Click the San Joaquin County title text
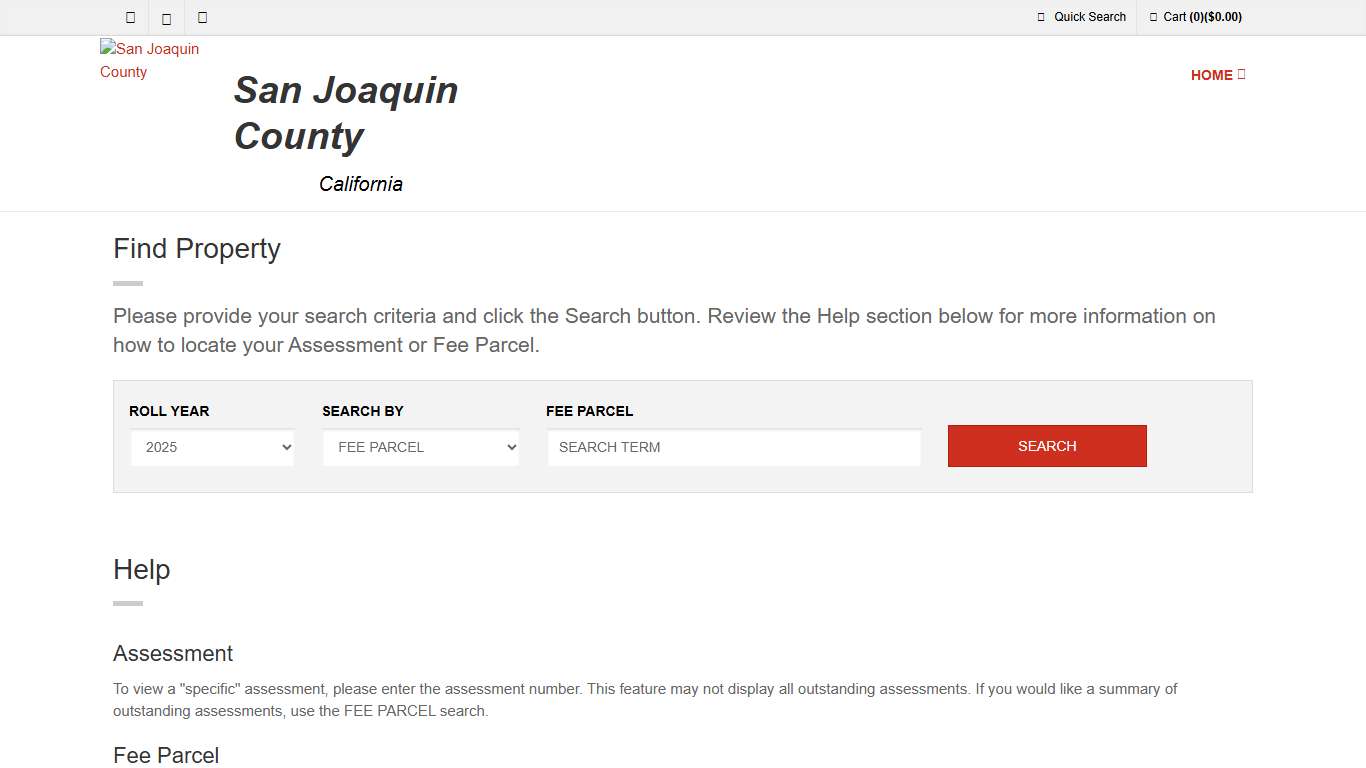Image resolution: width=1366 pixels, height=768 pixels. [345, 113]
